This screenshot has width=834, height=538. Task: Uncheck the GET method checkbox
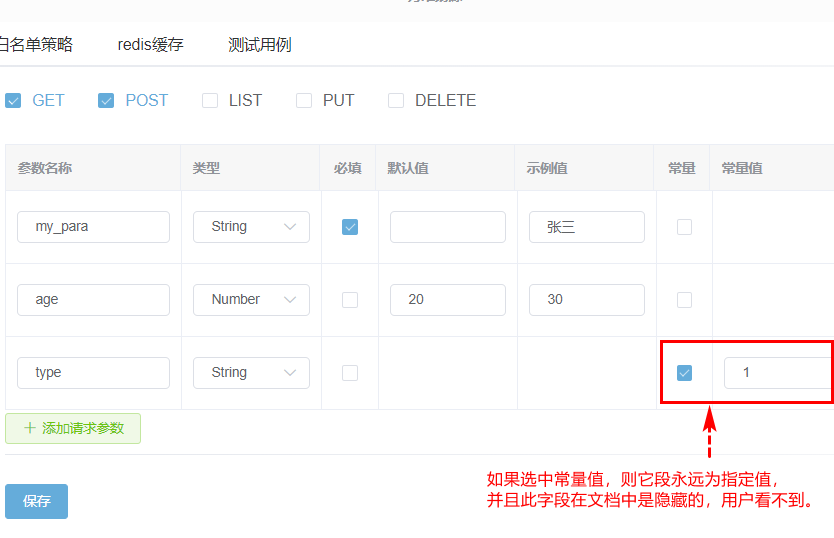point(13,100)
